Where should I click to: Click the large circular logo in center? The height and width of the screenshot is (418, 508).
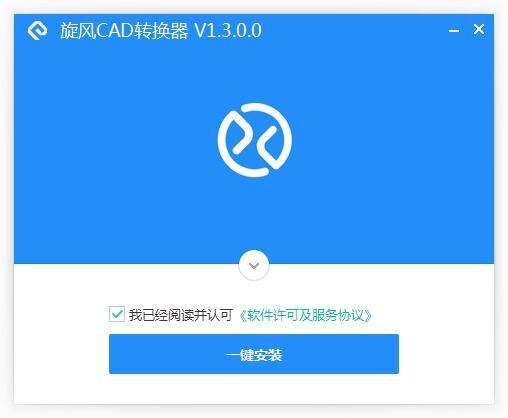[255, 140]
